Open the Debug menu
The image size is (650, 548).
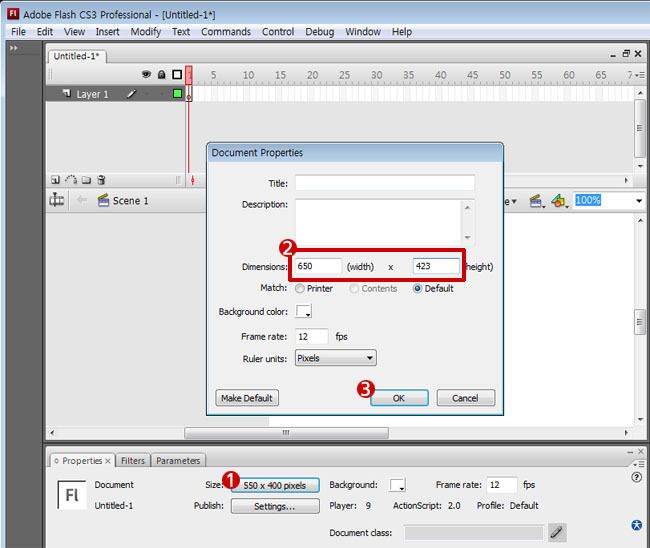click(x=320, y=32)
